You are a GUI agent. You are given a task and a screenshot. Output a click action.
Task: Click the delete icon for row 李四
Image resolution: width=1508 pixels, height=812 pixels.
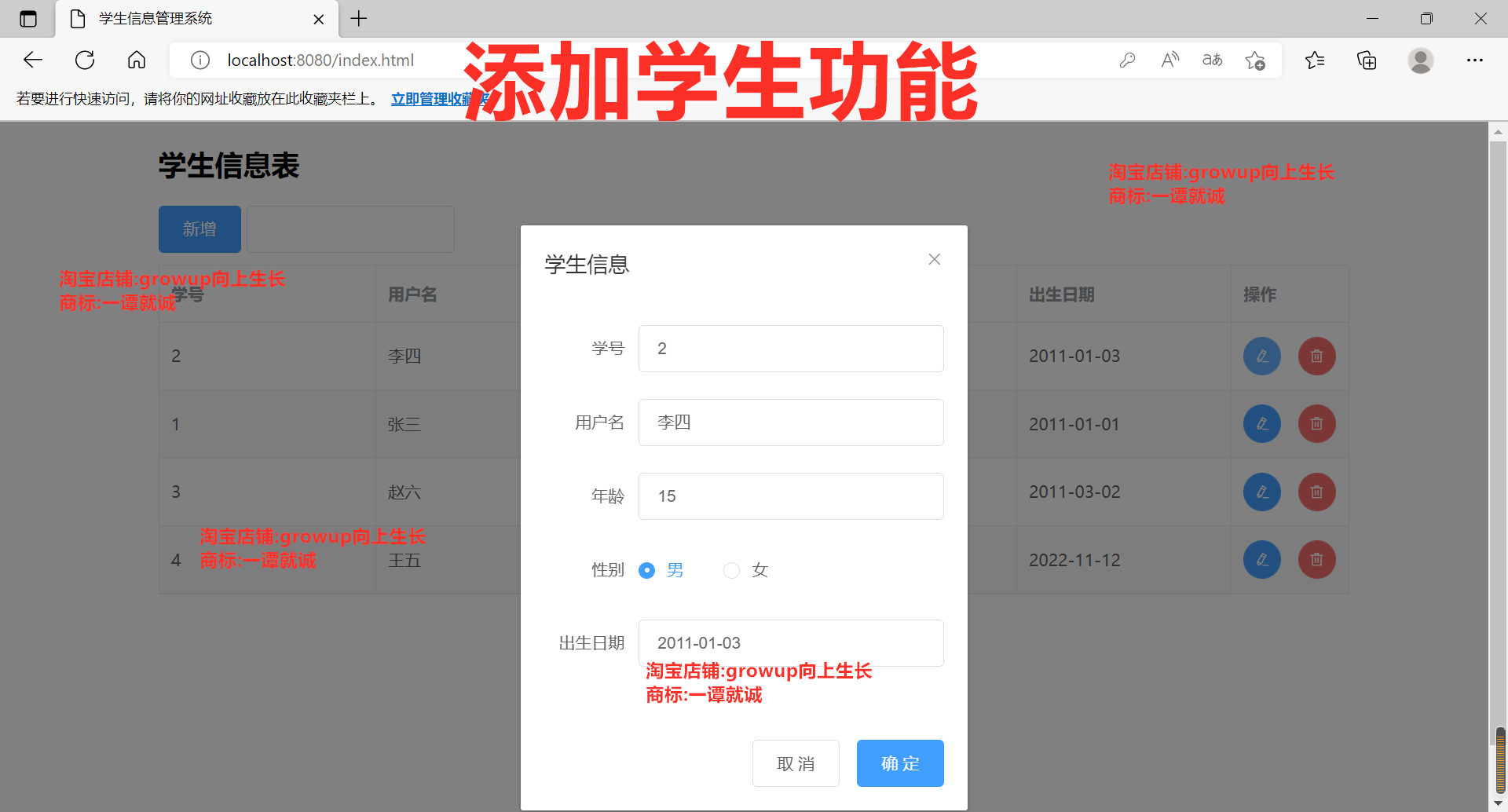tap(1317, 357)
